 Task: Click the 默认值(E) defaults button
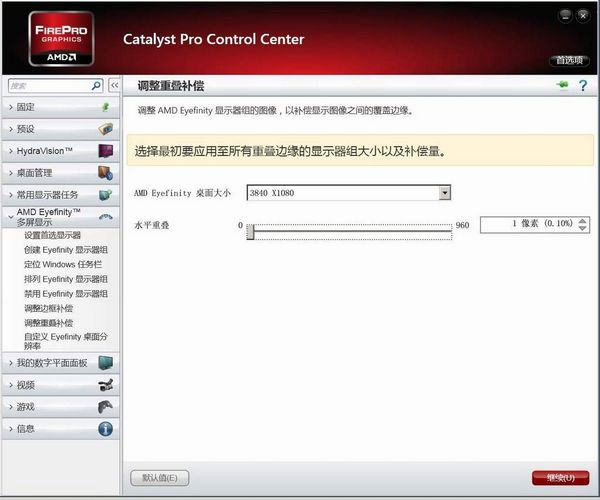(x=160, y=478)
